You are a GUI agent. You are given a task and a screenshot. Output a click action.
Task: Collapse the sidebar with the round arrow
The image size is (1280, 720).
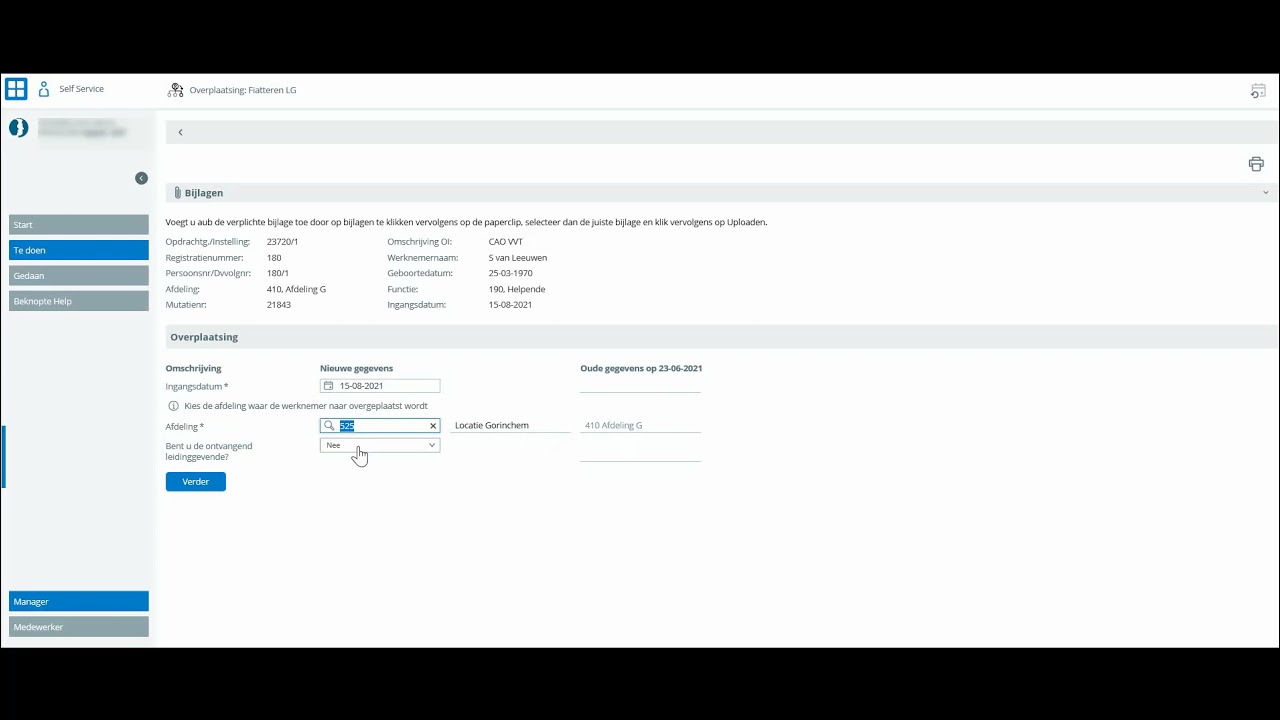pos(141,178)
